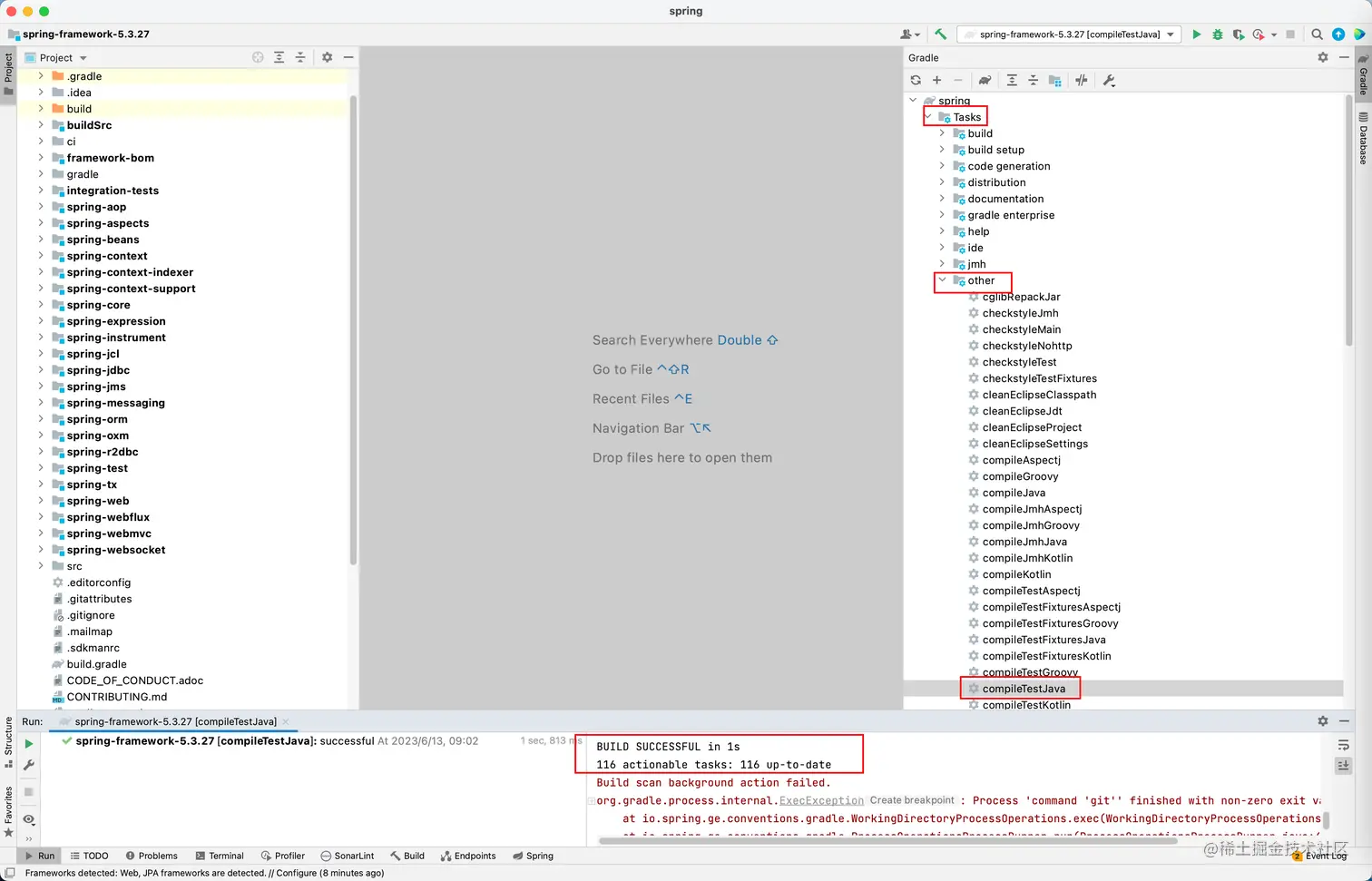Image resolution: width=1372 pixels, height=881 pixels.
Task: Run the configuration with Coverage
Action: (1239, 34)
